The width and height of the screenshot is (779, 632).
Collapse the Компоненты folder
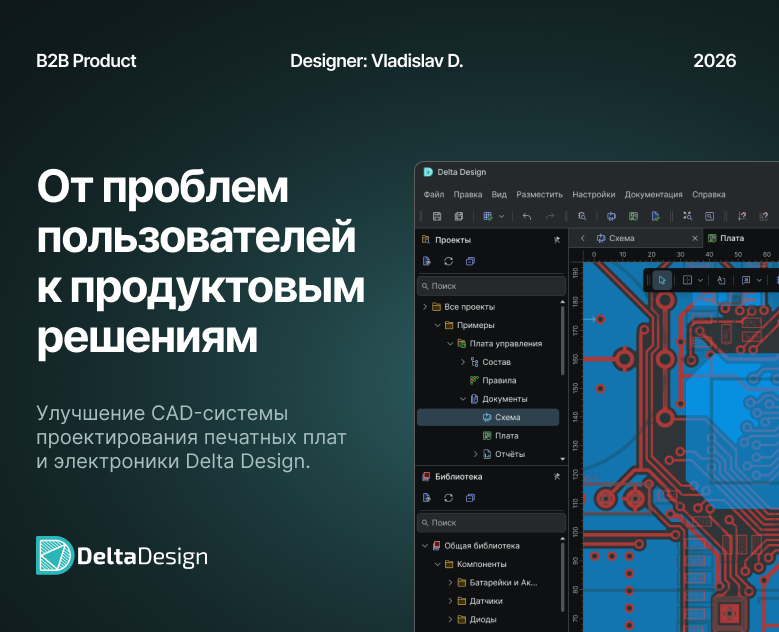pyautogui.click(x=437, y=564)
